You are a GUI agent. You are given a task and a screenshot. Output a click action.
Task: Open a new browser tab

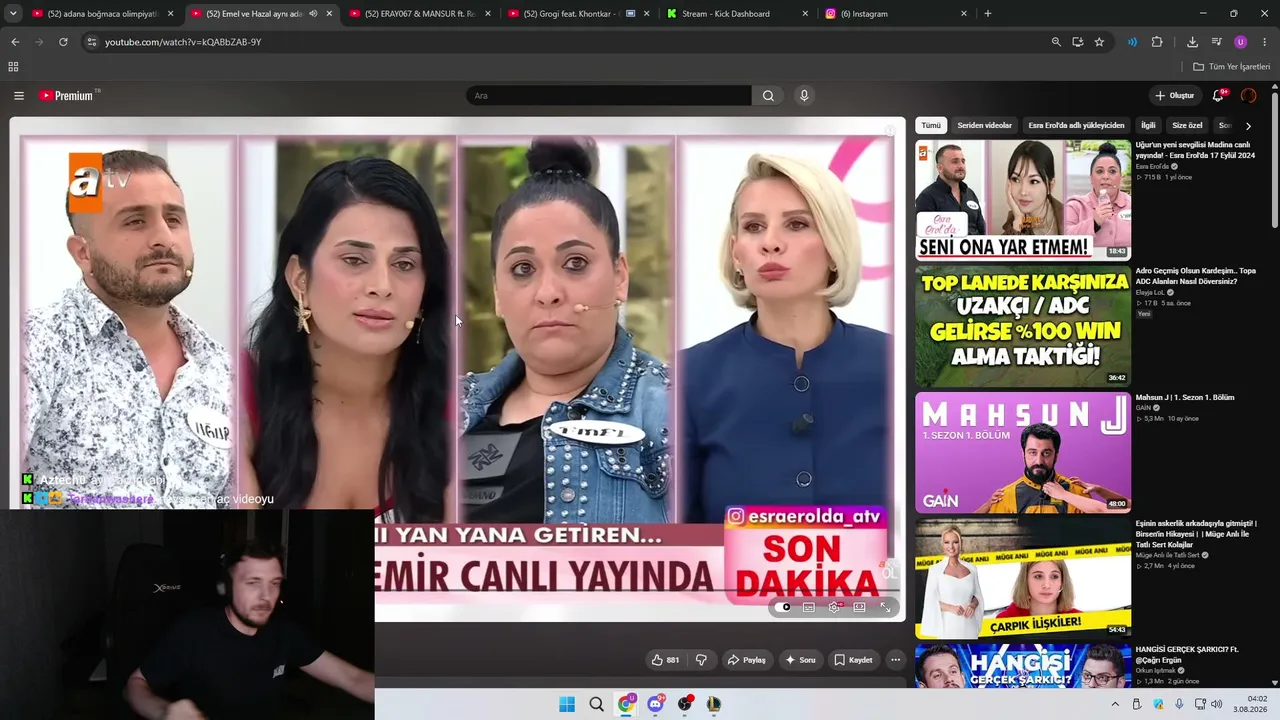(x=988, y=14)
